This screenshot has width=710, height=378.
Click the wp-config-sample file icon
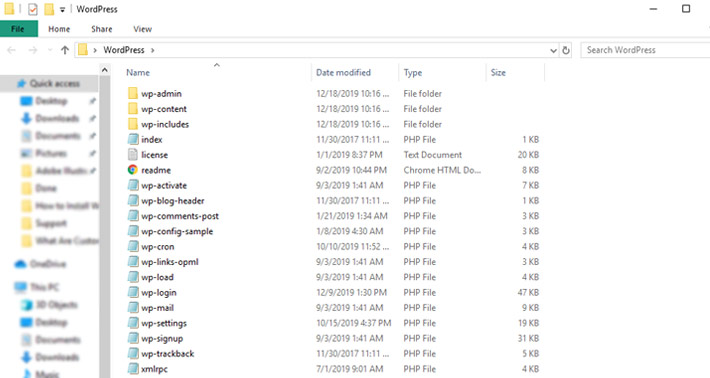pos(133,231)
